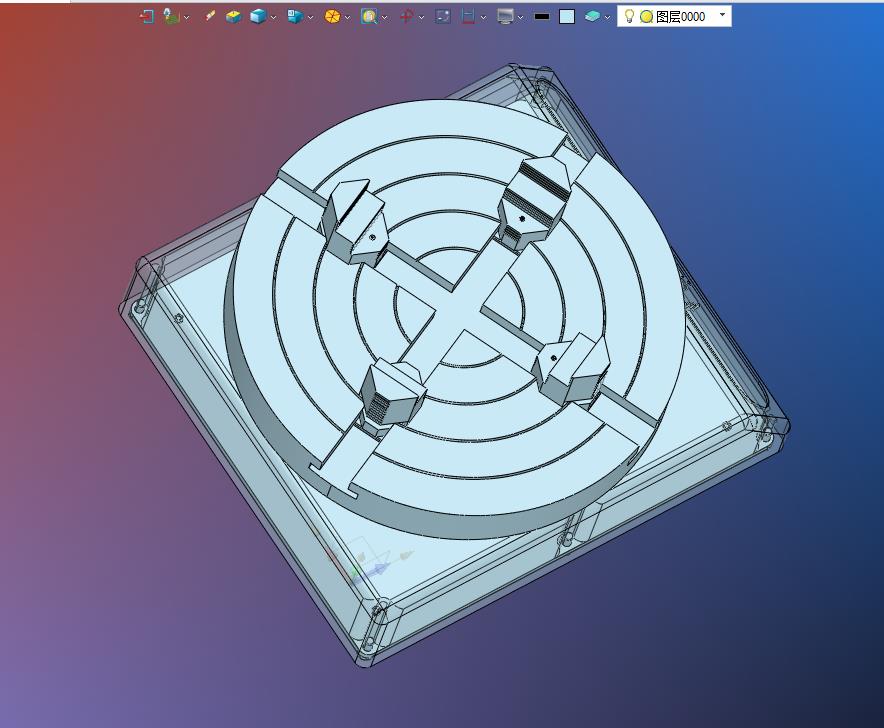Click the zoom magnifier icon
This screenshot has width=884, height=728.
[x=369, y=16]
